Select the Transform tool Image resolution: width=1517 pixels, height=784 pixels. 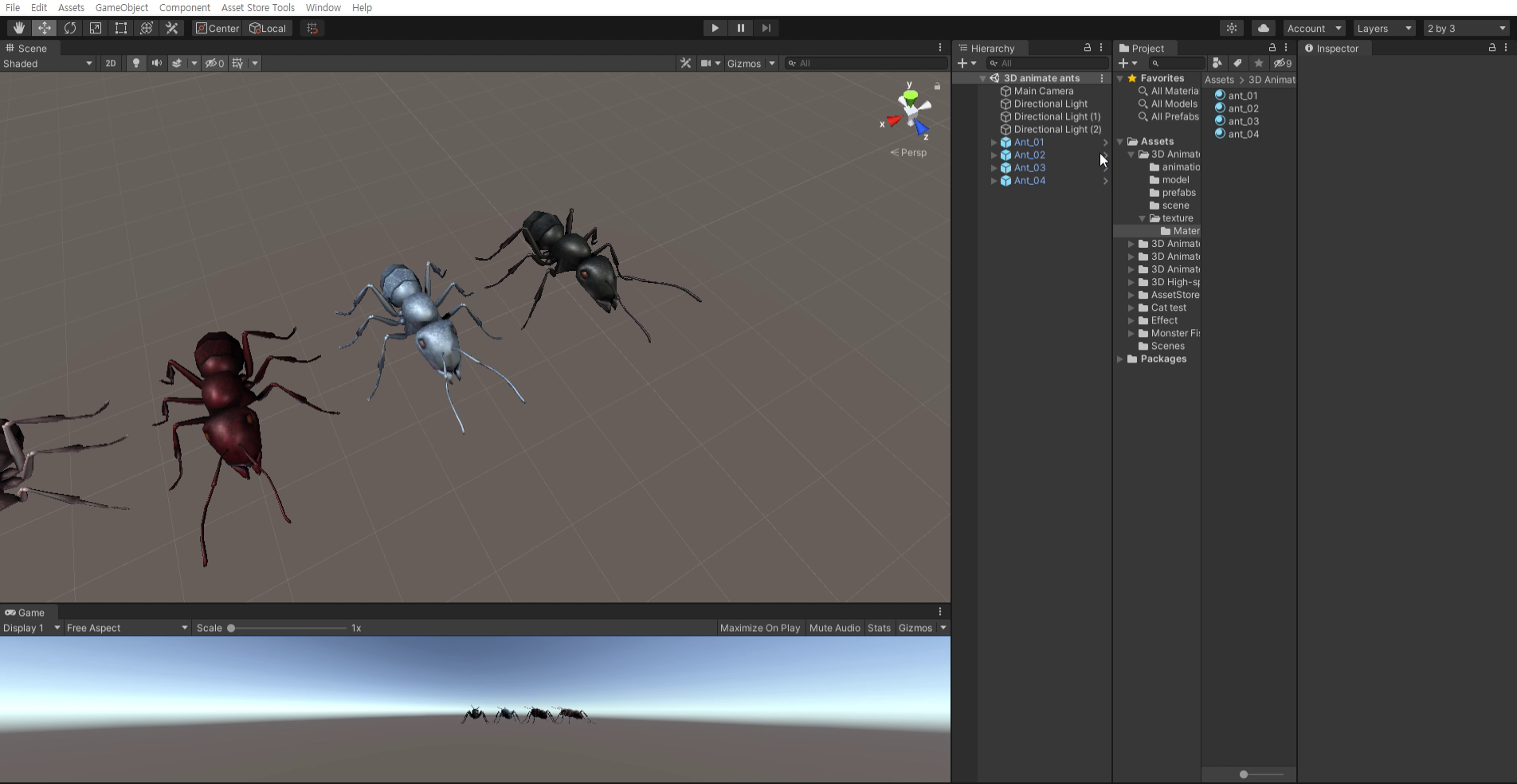pos(147,28)
